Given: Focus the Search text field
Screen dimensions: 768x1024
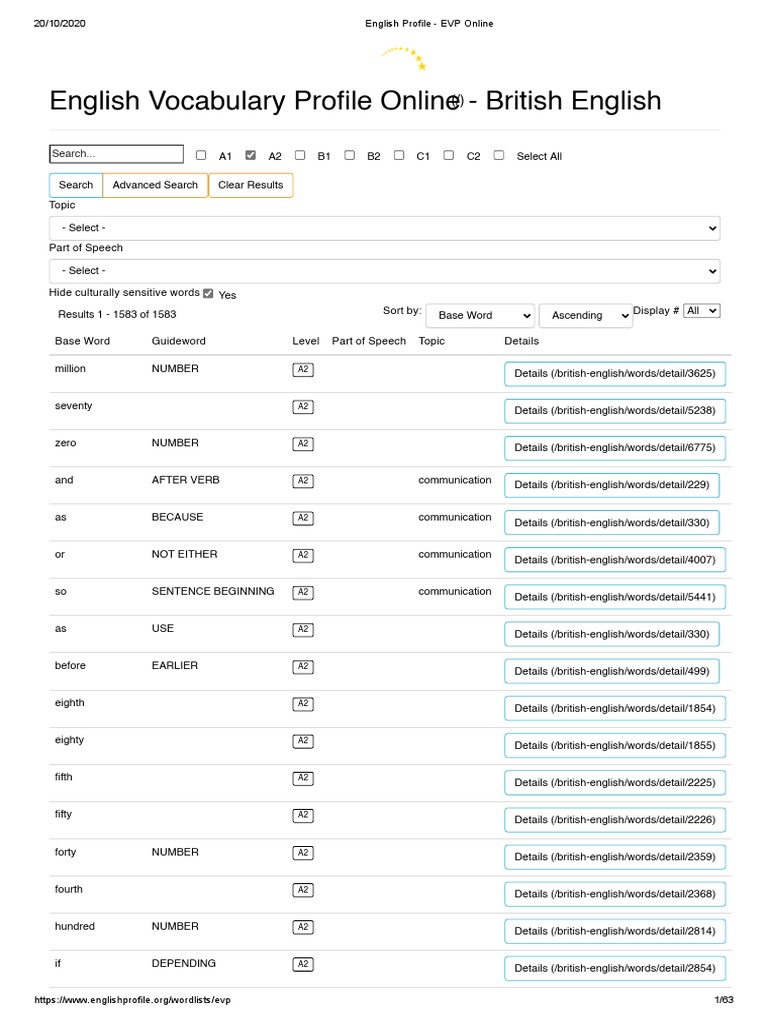Looking at the screenshot, I should 116,154.
